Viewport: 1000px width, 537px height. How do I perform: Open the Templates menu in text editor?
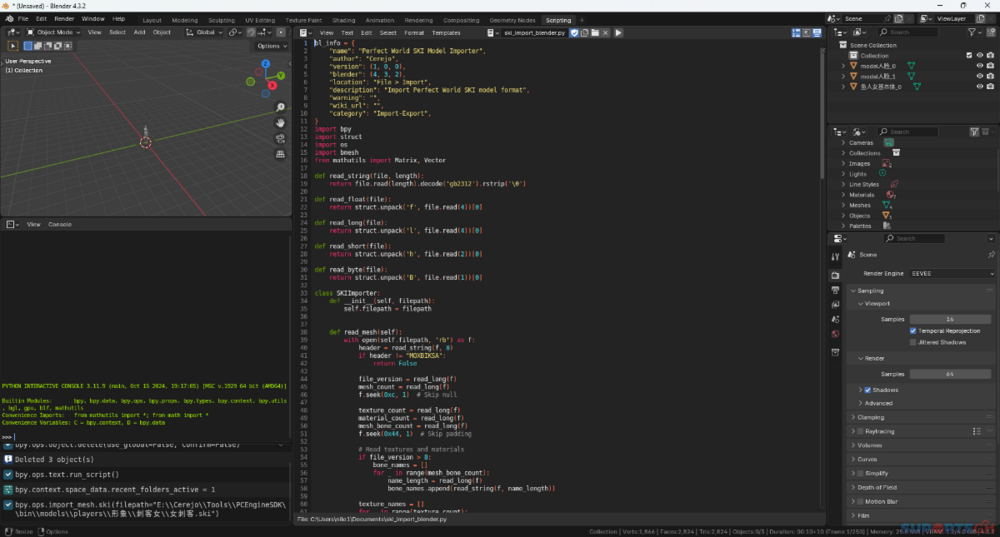click(x=446, y=33)
